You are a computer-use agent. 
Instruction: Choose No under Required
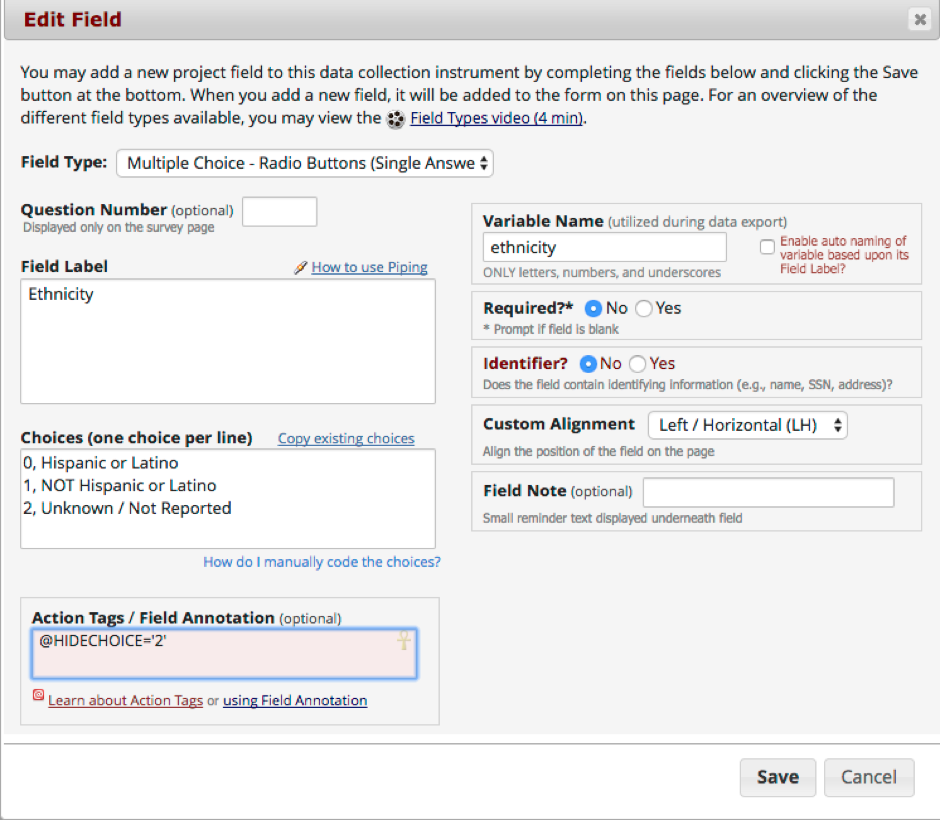point(593,309)
